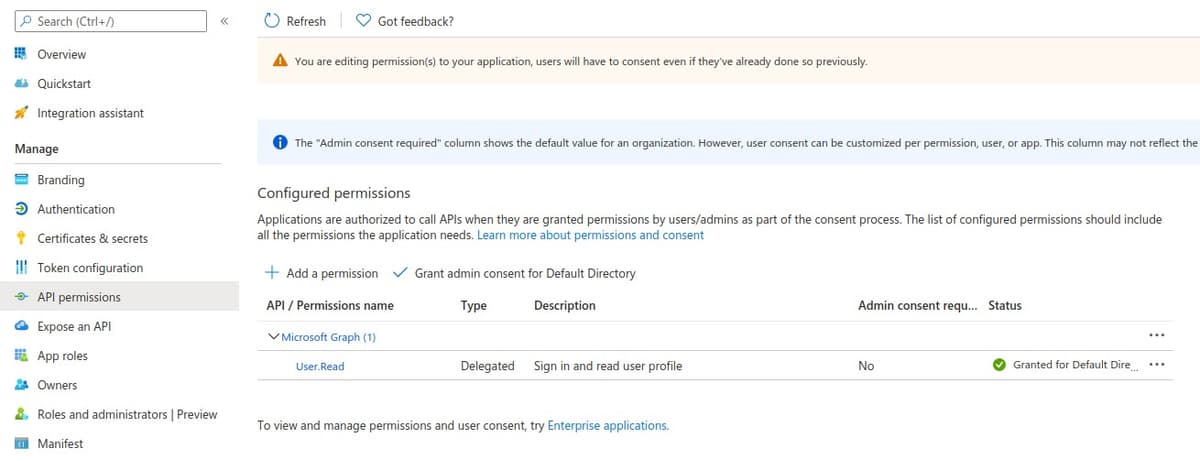Viewport: 1200px width, 461px height.
Task: Open the User.Read permission link
Action: tap(320, 366)
